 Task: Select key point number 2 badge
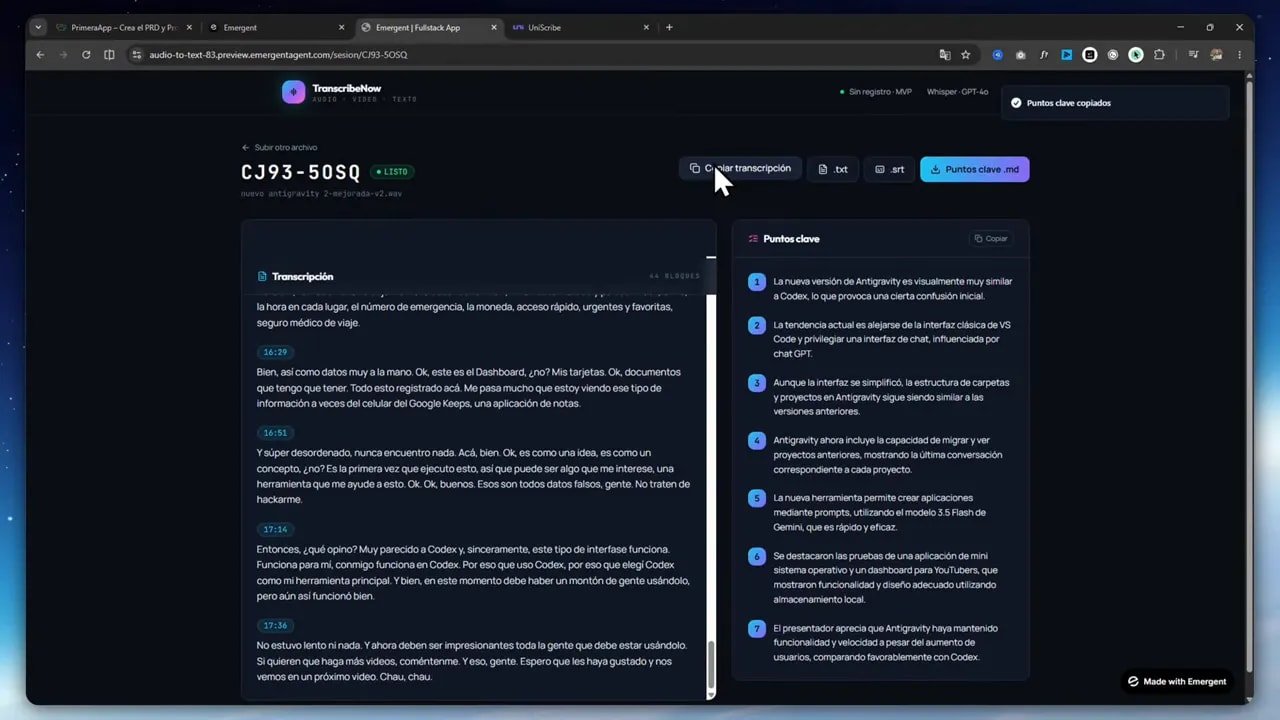(757, 326)
